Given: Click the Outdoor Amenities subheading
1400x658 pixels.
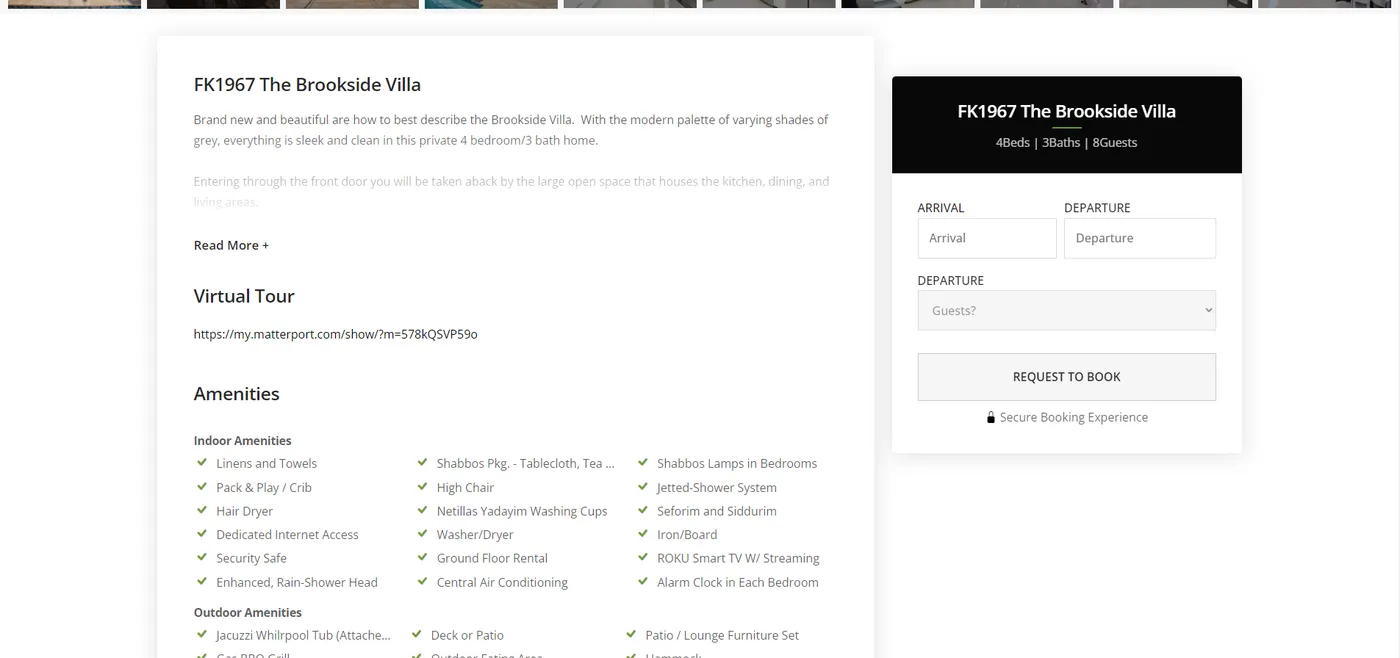Looking at the screenshot, I should point(248,612).
